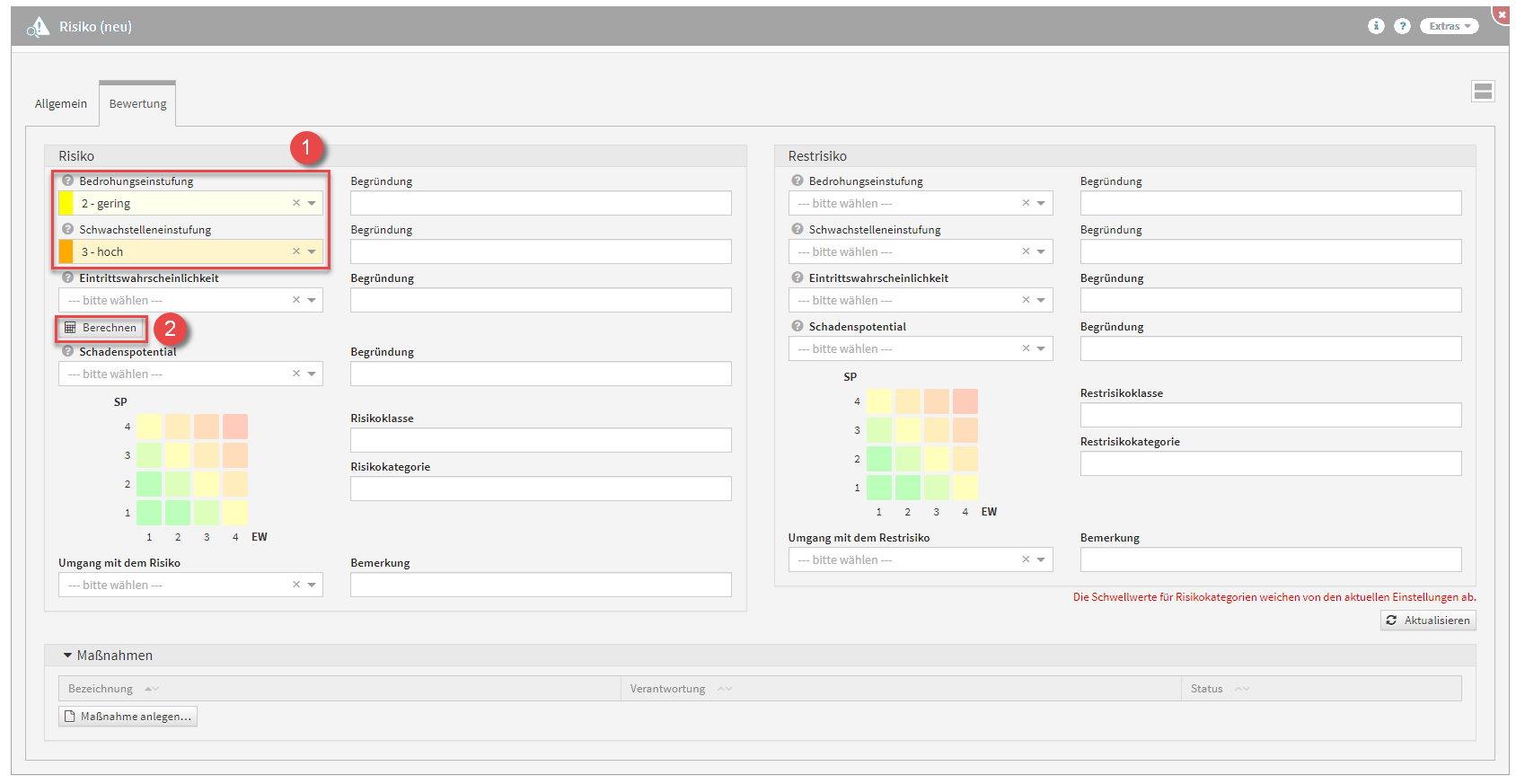This screenshot has width=1516, height=784.
Task: Open 'Umgang mit dem Restrisiko' dropdown
Action: pyautogui.click(x=1041, y=559)
